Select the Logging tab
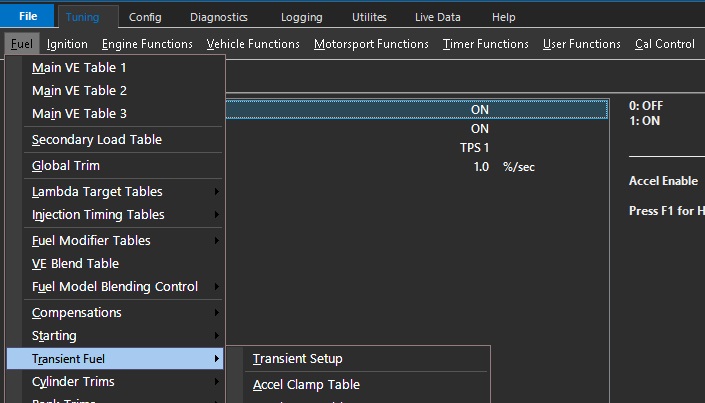 point(301,17)
